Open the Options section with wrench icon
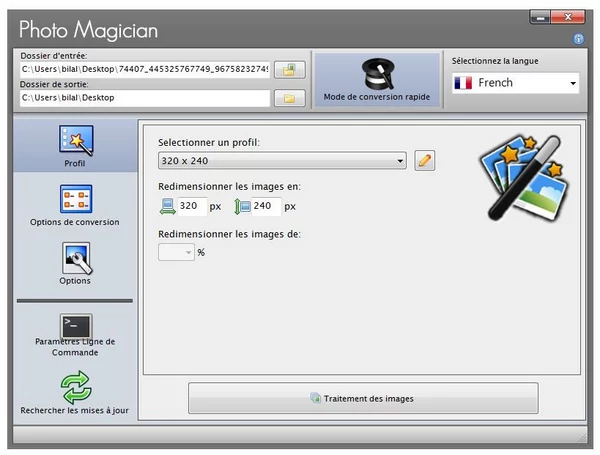Viewport: 600px width, 455px height. pos(76,263)
